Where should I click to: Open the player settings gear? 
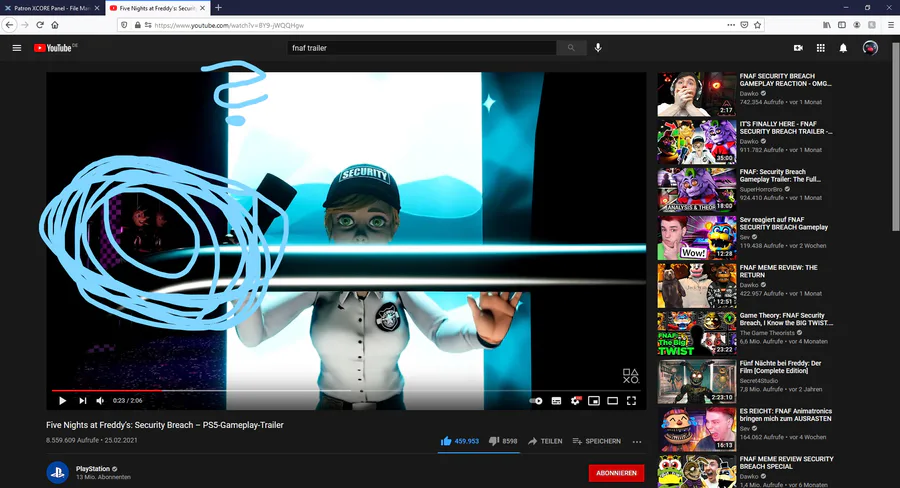(x=575, y=401)
